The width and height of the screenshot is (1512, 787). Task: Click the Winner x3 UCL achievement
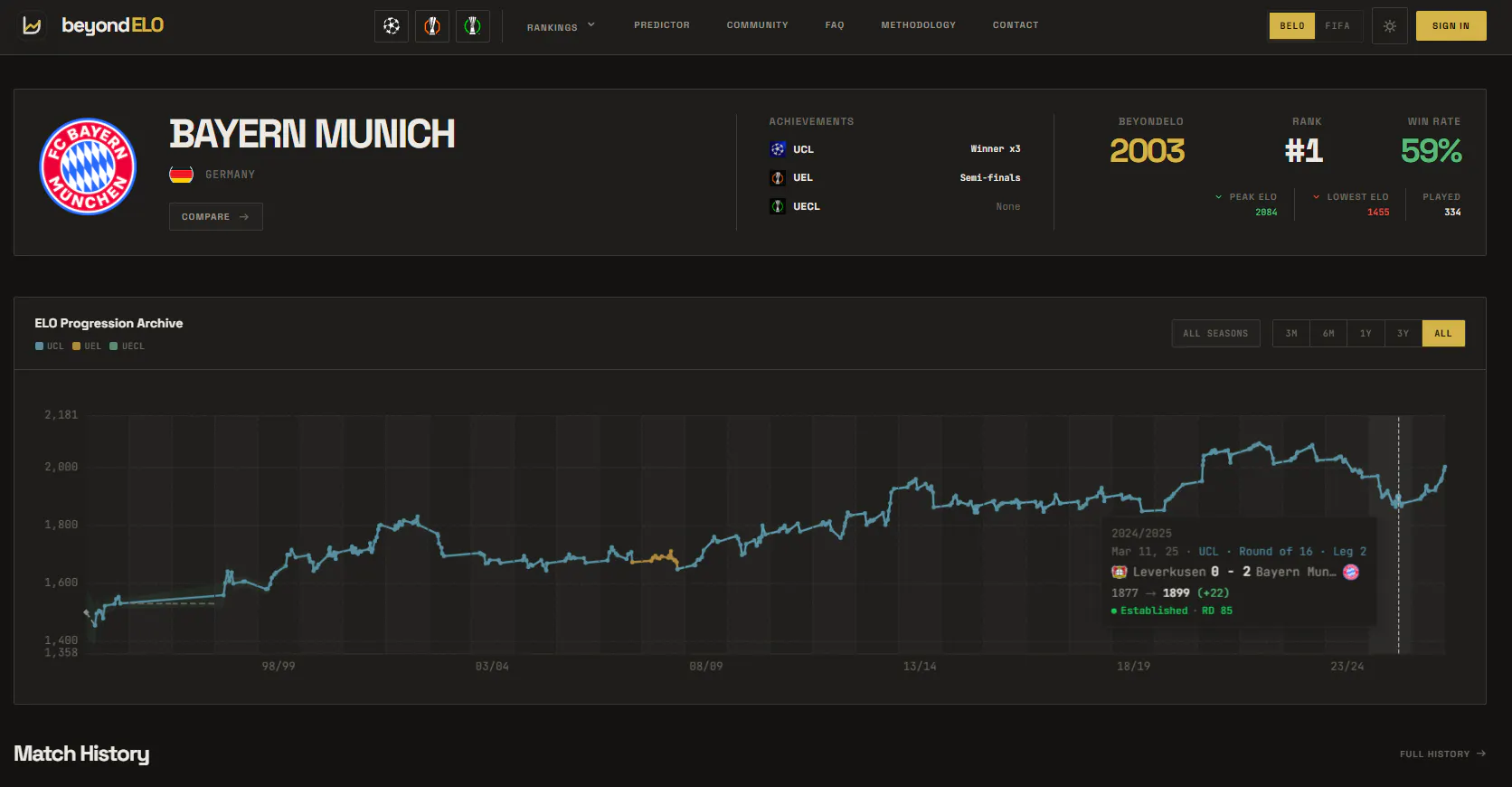coord(996,149)
